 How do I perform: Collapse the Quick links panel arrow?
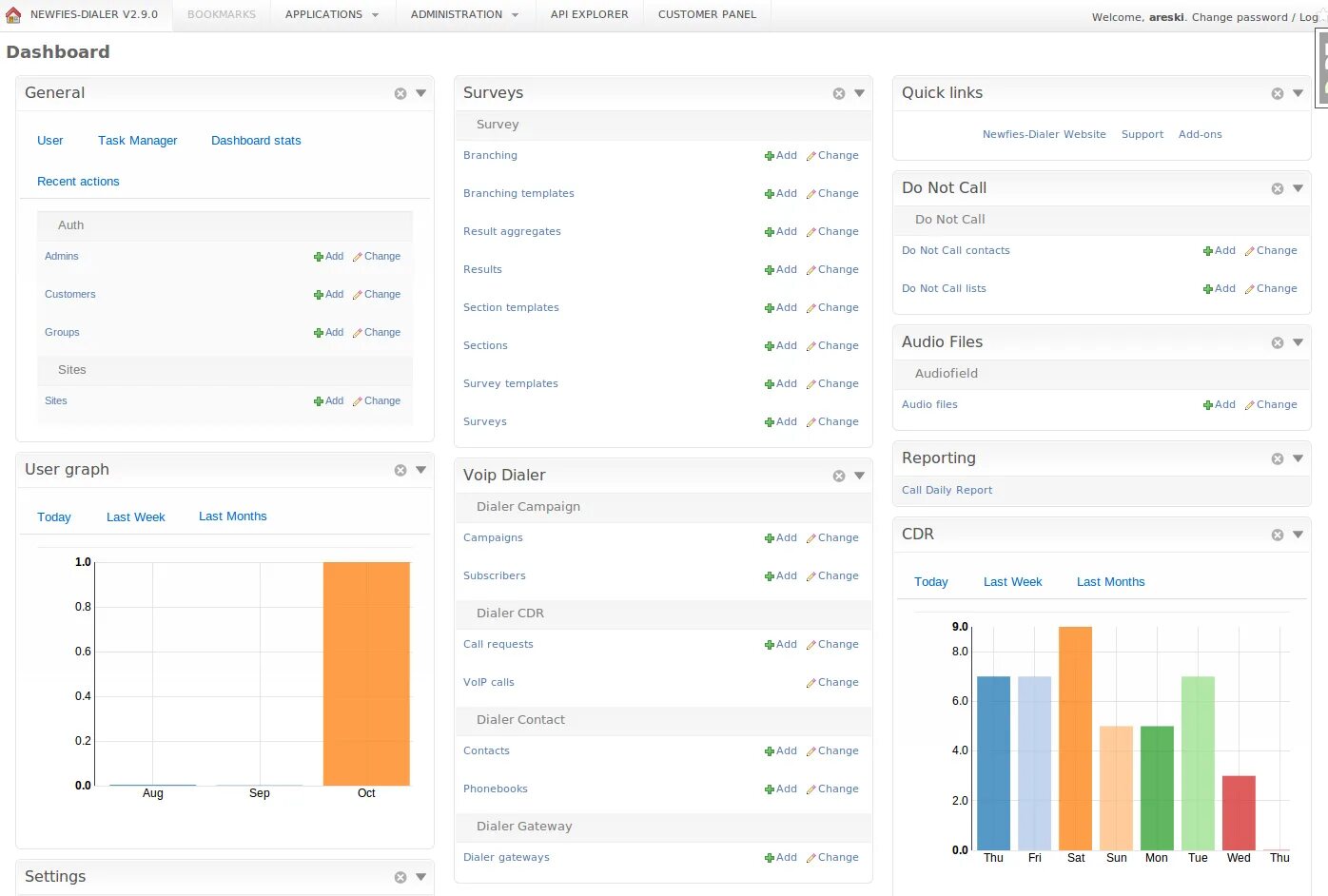[x=1298, y=93]
